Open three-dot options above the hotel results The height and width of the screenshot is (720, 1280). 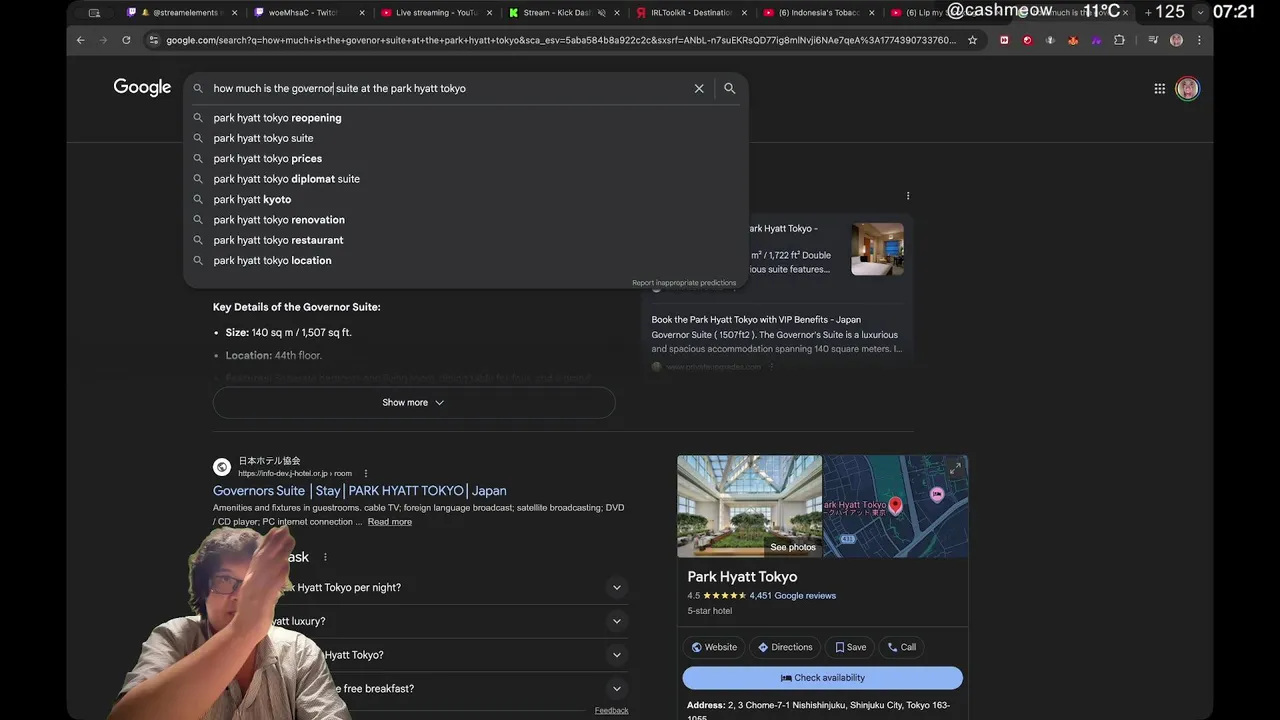(908, 196)
